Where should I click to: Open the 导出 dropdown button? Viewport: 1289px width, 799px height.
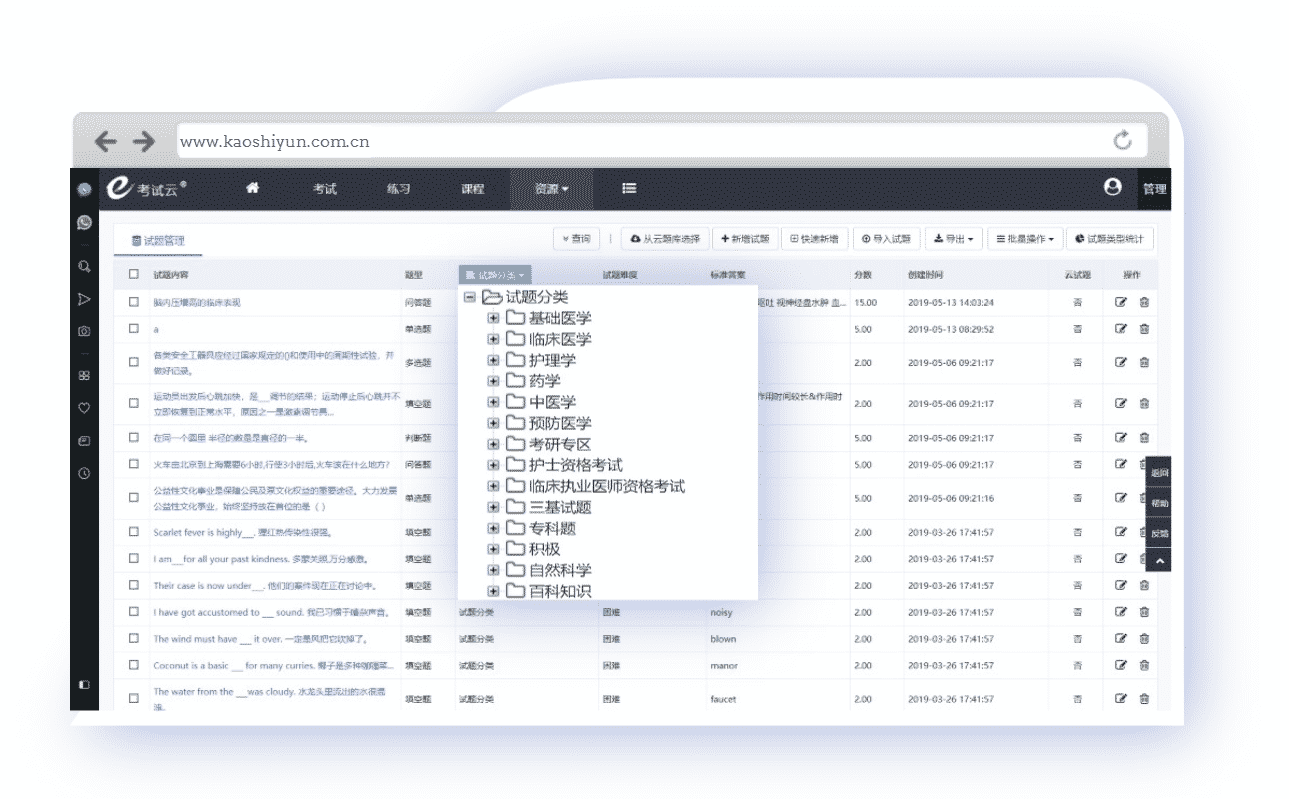coord(953,239)
